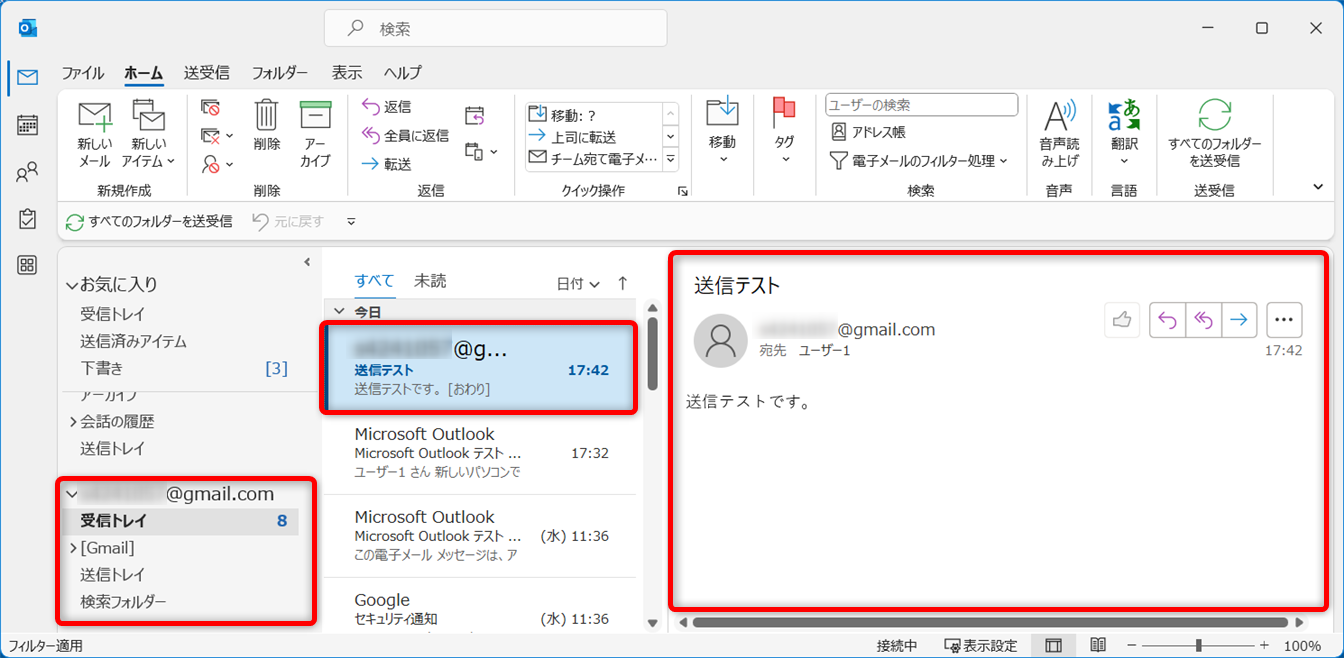Click the zoom slider in status bar
1344x658 pixels.
coord(1198,646)
